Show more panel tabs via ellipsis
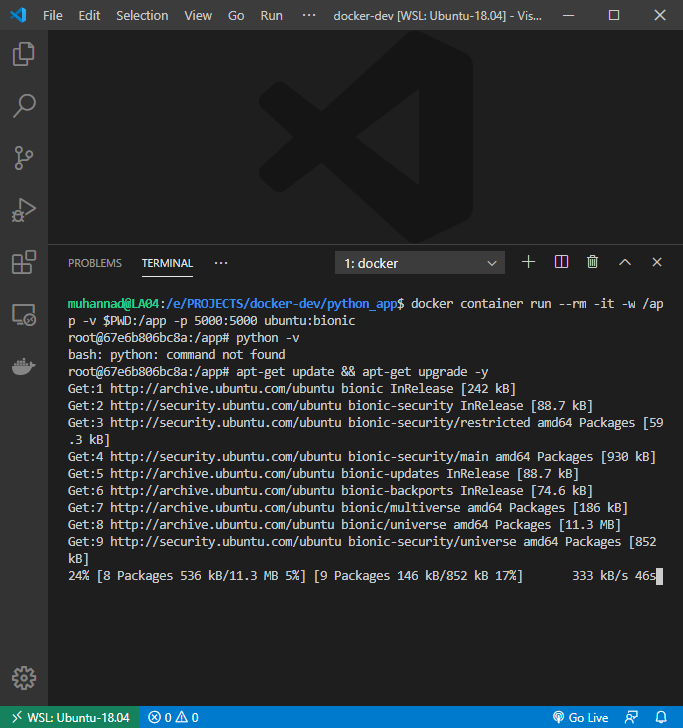 click(221, 263)
